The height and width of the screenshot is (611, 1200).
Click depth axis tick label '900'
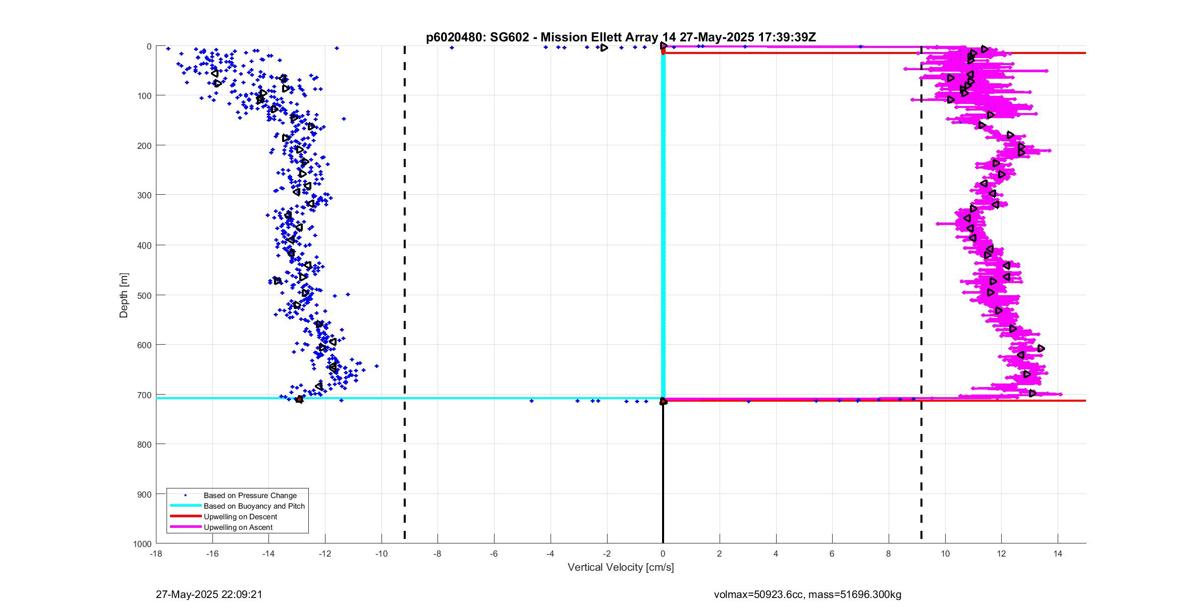tap(143, 494)
